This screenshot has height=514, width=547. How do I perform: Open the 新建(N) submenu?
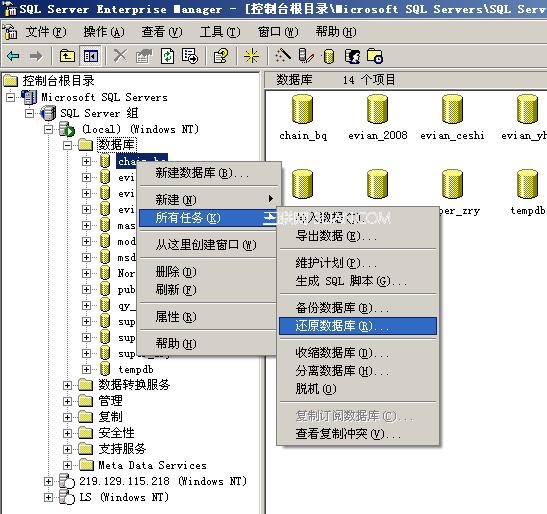pyautogui.click(x=209, y=200)
